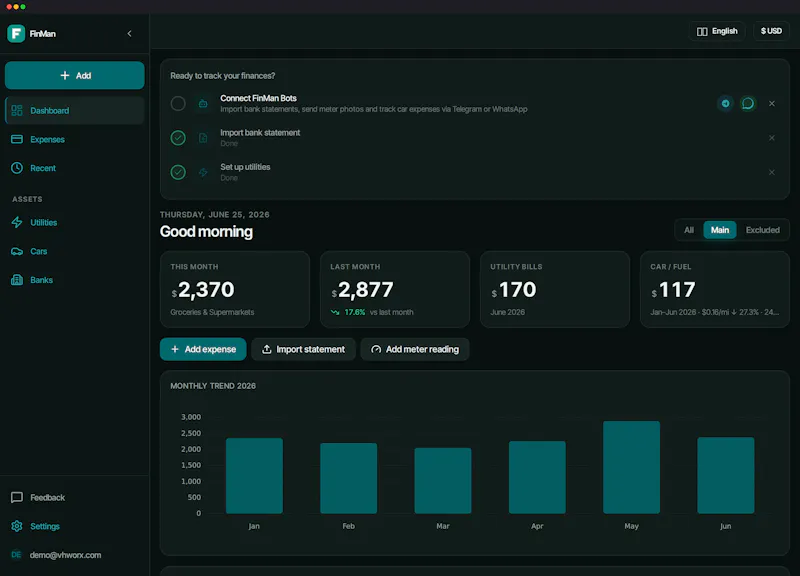Open the Utility Bills $170 card
The height and width of the screenshot is (576, 800).
point(555,289)
